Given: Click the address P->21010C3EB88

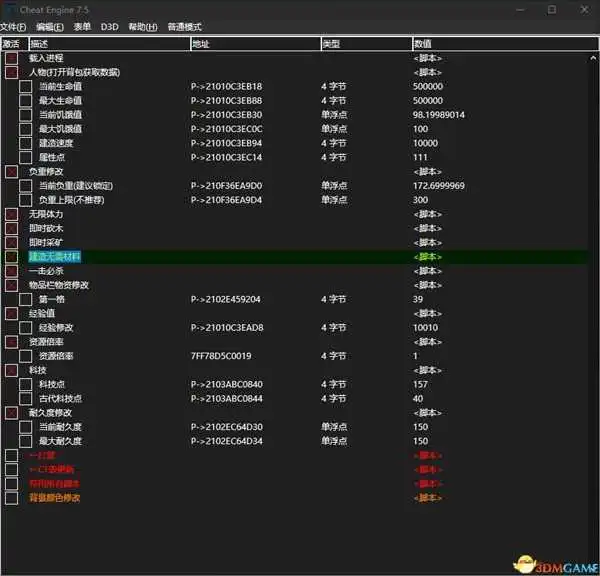Looking at the screenshot, I should pos(227,101).
